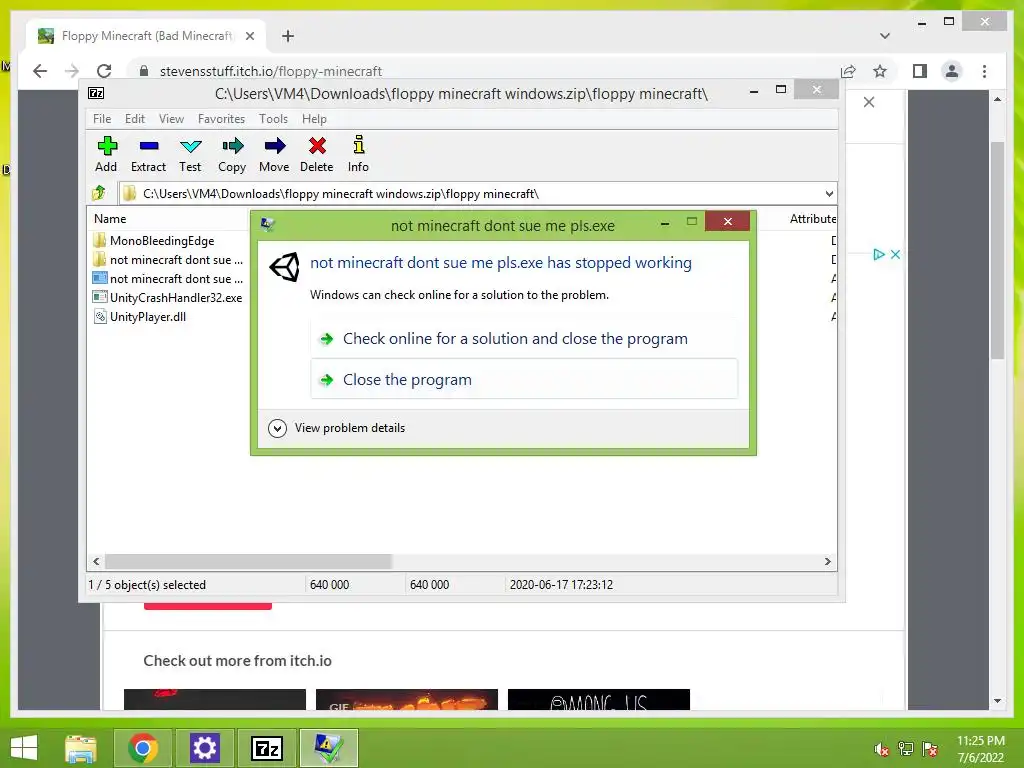Expand the 7-Zip address path dropdown

[829, 194]
